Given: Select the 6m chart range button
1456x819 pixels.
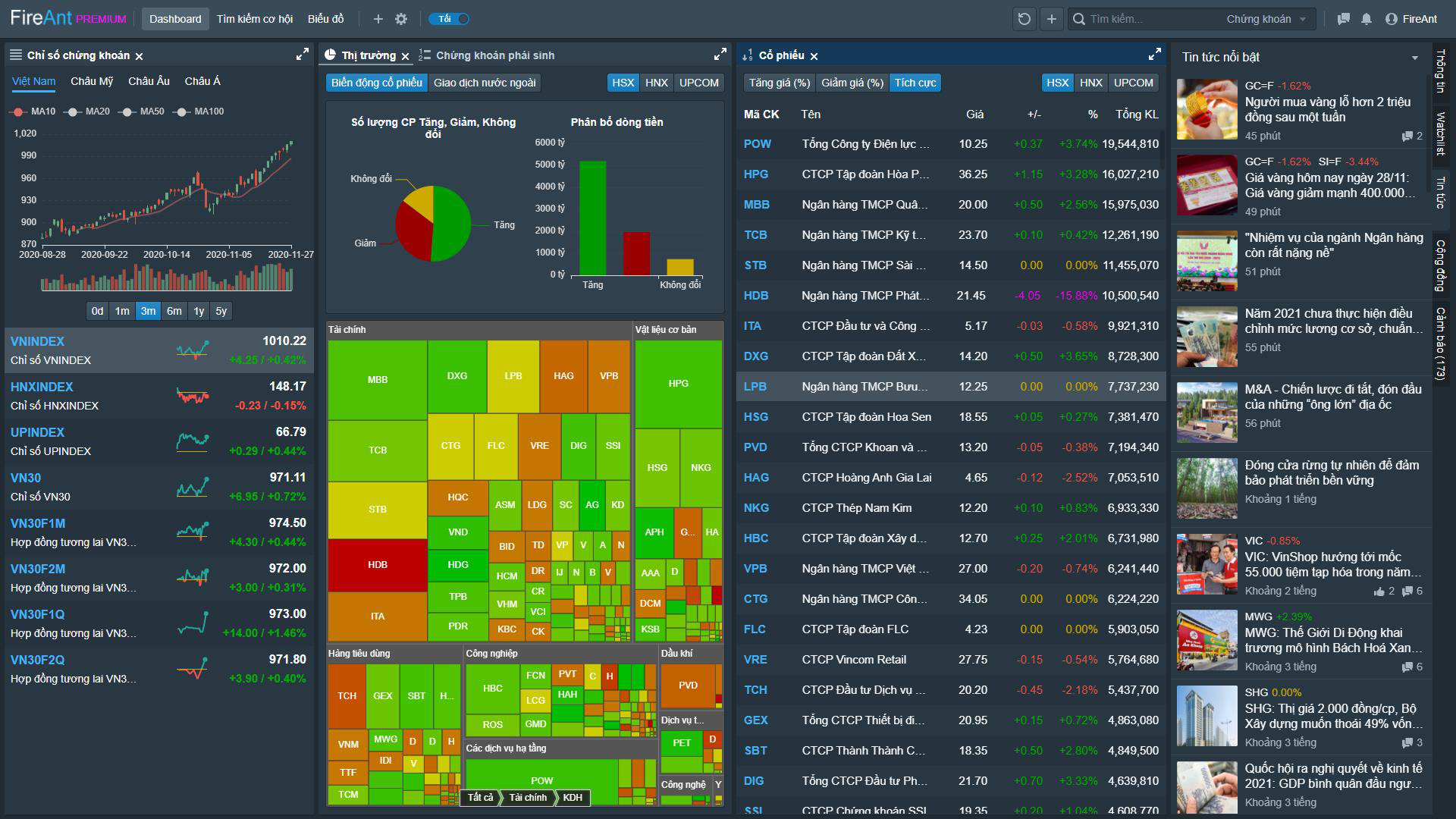Looking at the screenshot, I should point(174,311).
